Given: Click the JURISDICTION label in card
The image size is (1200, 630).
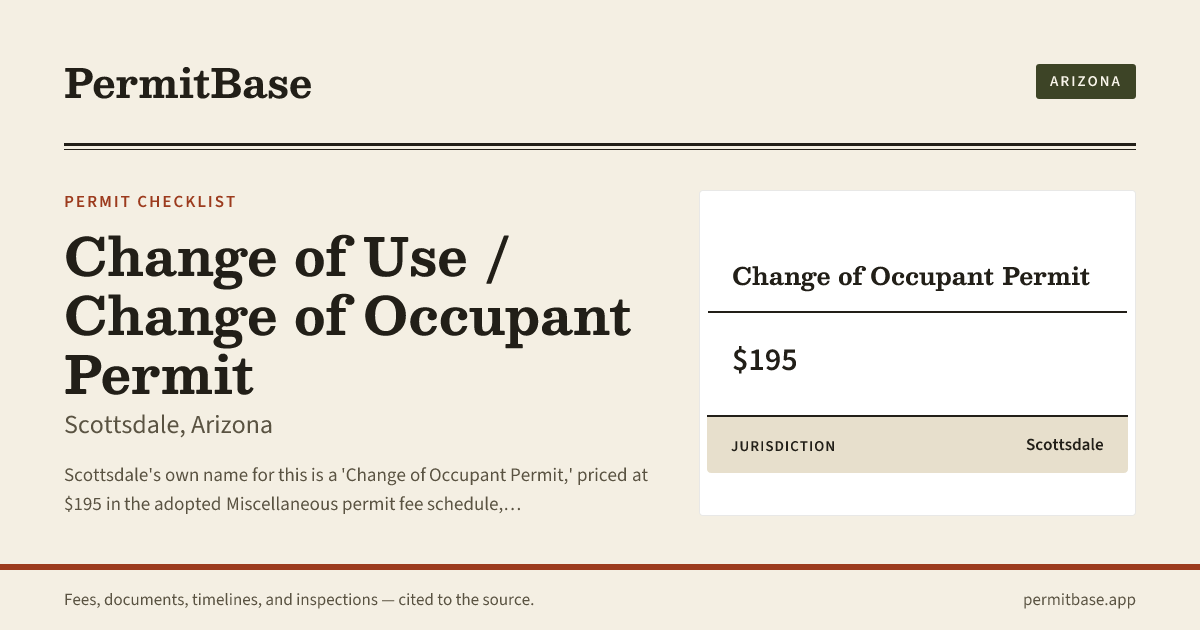Looking at the screenshot, I should pos(783,446).
